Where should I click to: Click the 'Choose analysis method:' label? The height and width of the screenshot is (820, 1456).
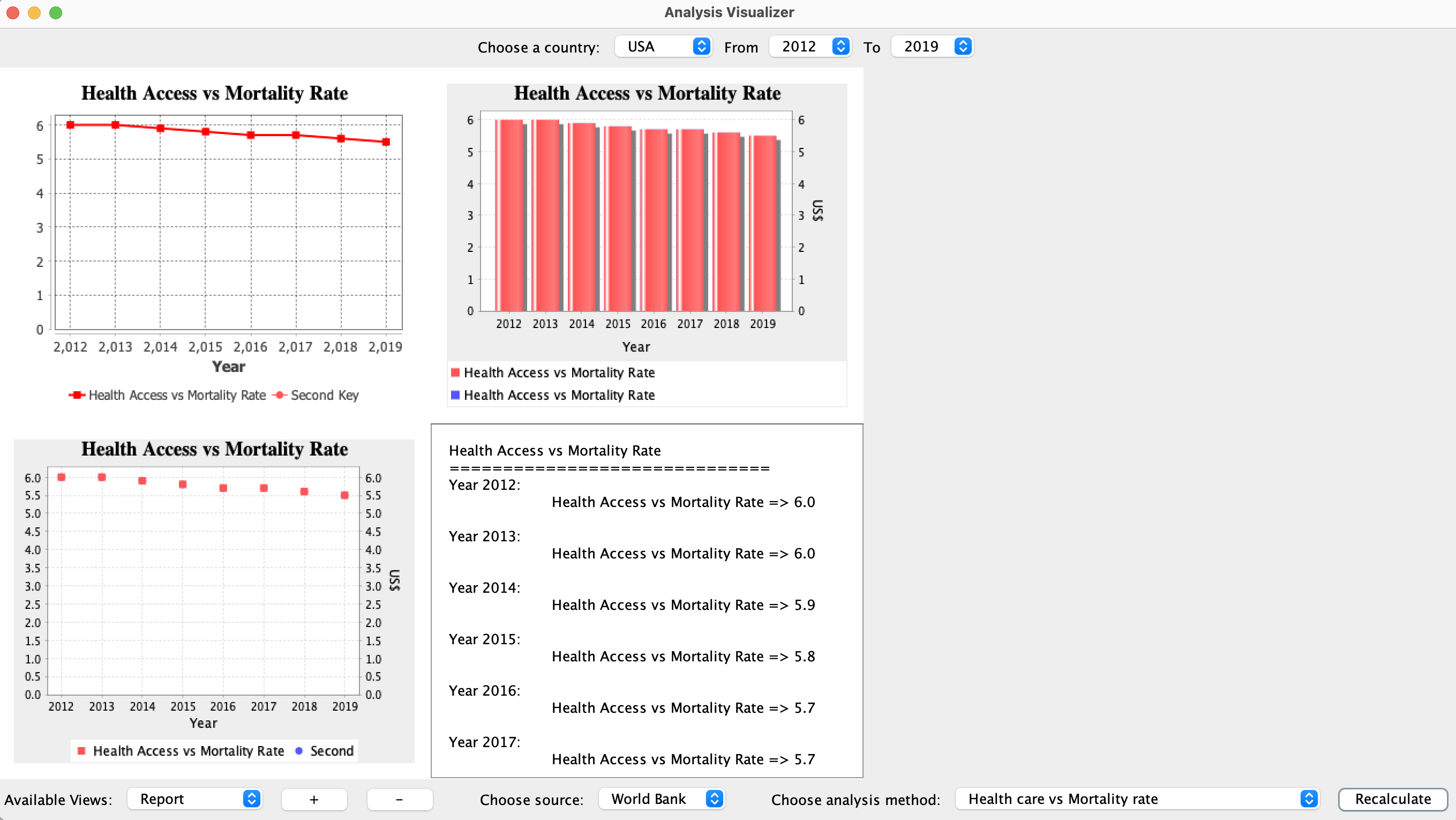click(855, 799)
